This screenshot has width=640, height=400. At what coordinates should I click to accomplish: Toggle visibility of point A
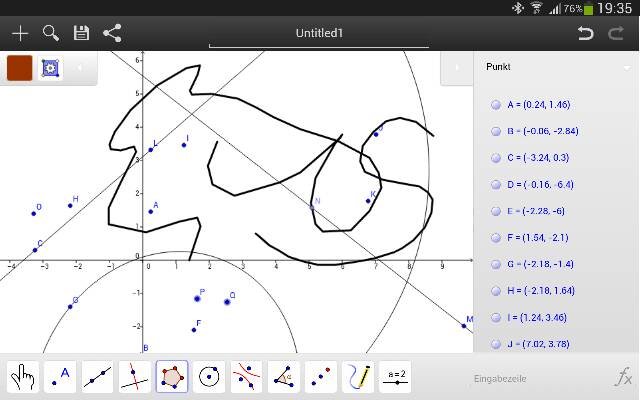[x=496, y=105]
